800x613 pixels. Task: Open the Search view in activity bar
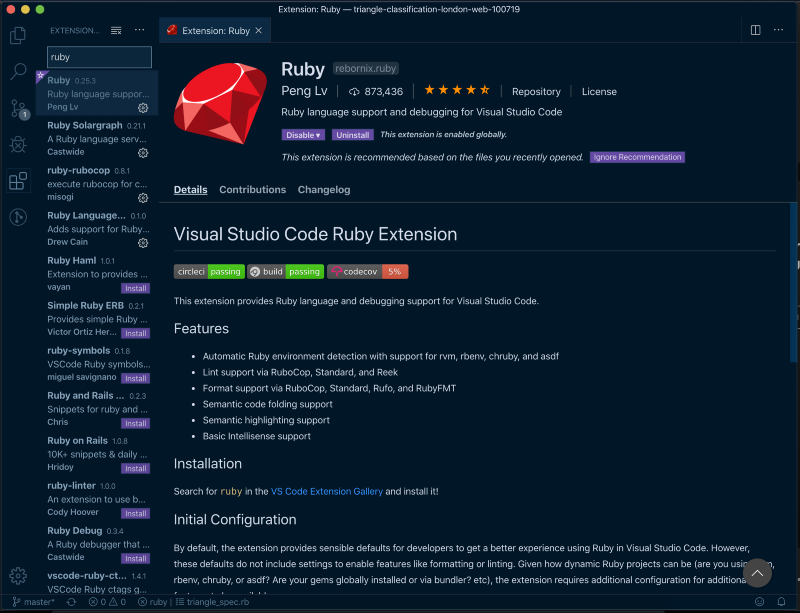point(18,71)
